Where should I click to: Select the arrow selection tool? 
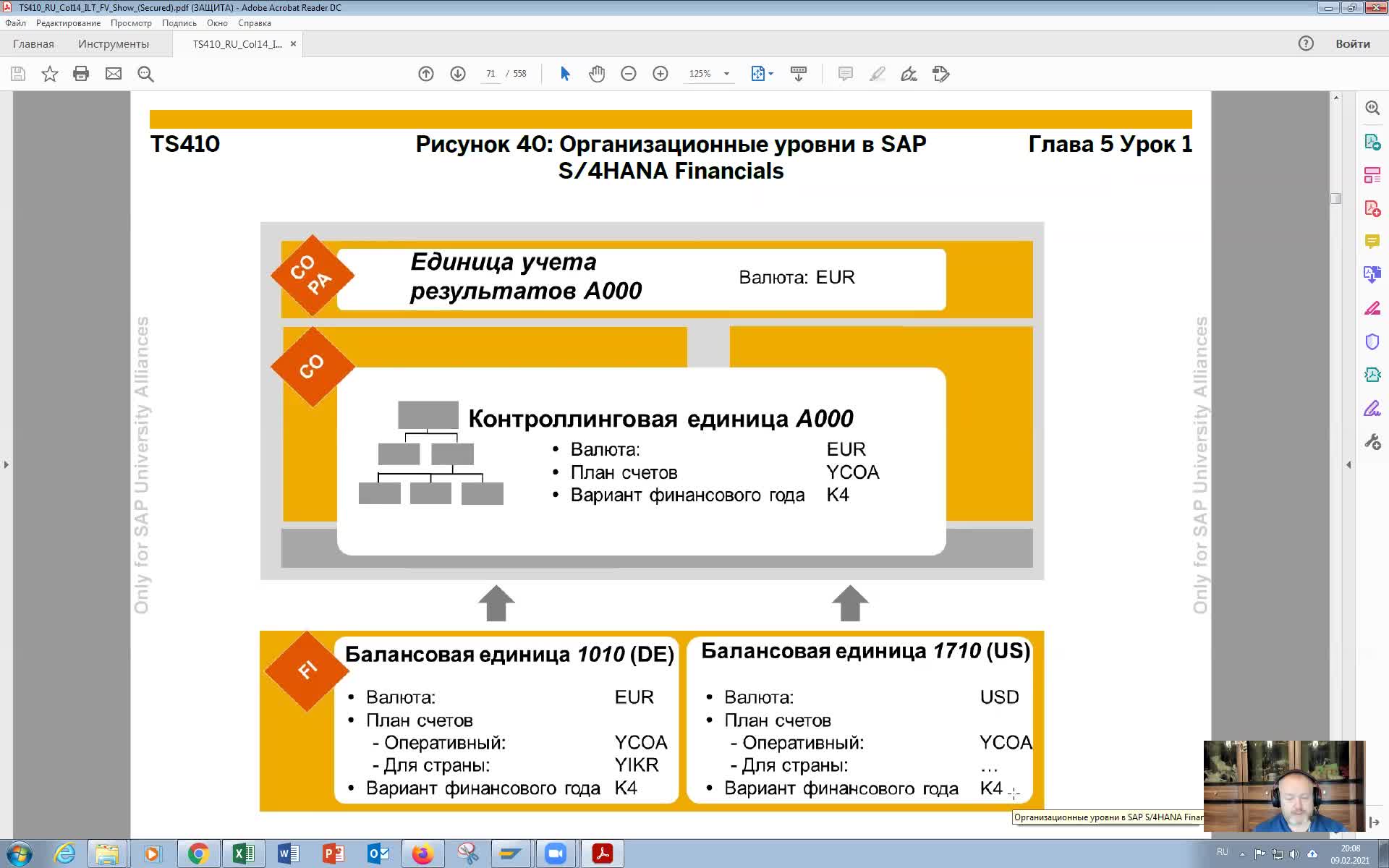[565, 74]
